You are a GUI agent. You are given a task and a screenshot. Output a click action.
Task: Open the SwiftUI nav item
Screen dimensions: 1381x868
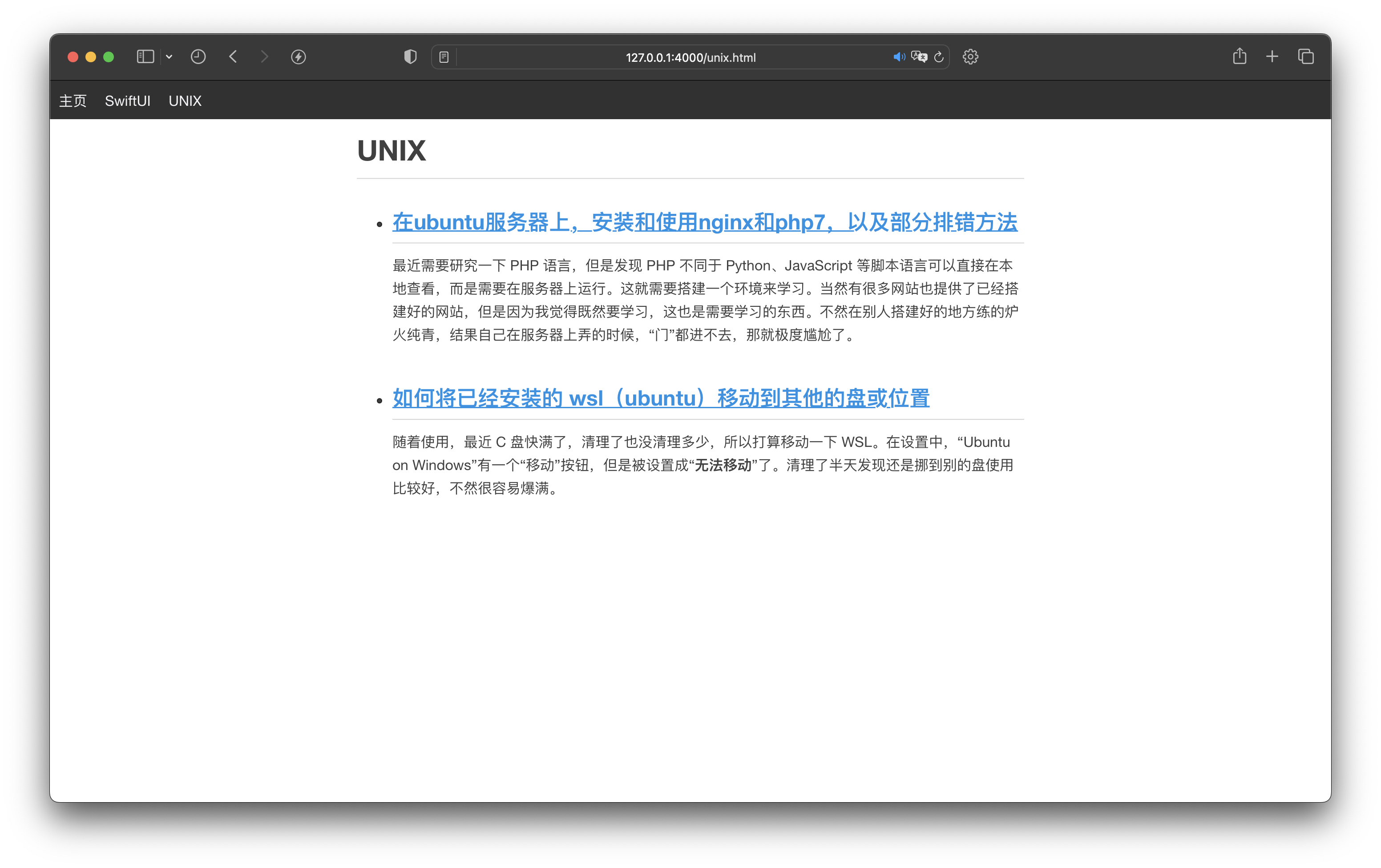click(x=127, y=101)
